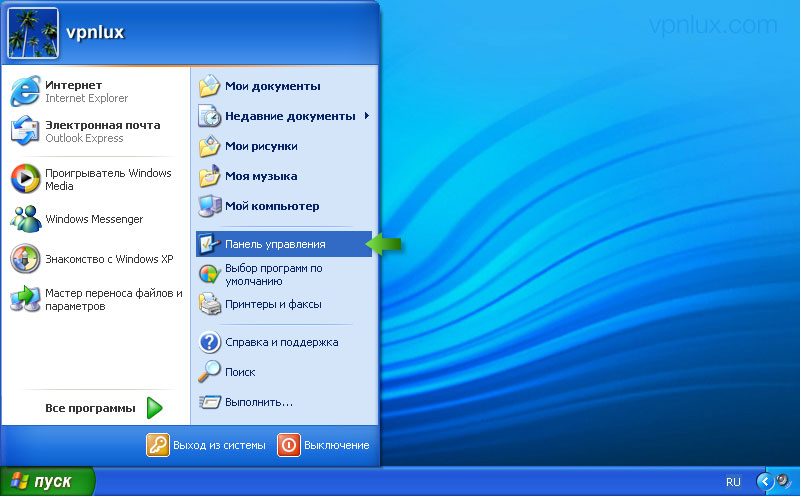The width and height of the screenshot is (800, 496).
Task: Expand Недавние документы submenu arrow
Action: pyautogui.click(x=366, y=116)
